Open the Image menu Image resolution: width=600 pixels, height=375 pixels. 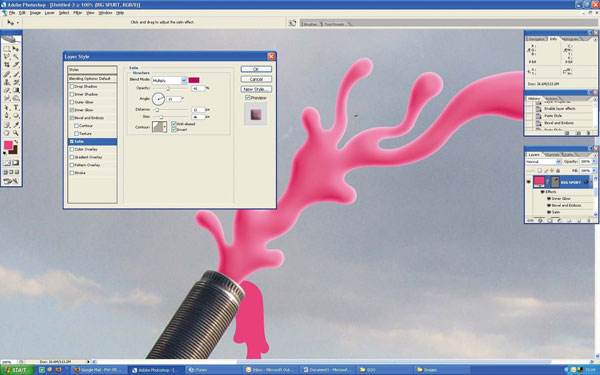pyautogui.click(x=35, y=13)
